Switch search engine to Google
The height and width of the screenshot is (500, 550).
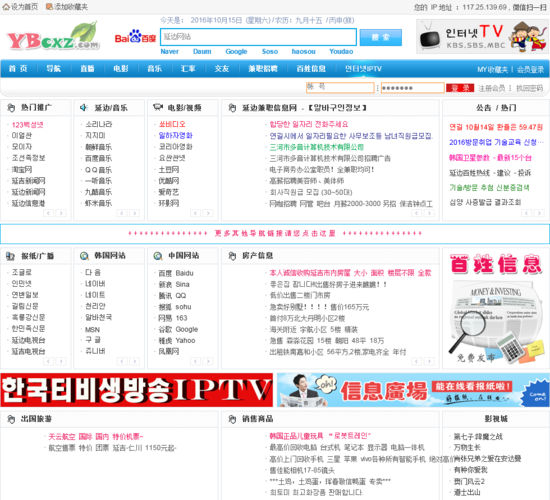click(x=236, y=52)
